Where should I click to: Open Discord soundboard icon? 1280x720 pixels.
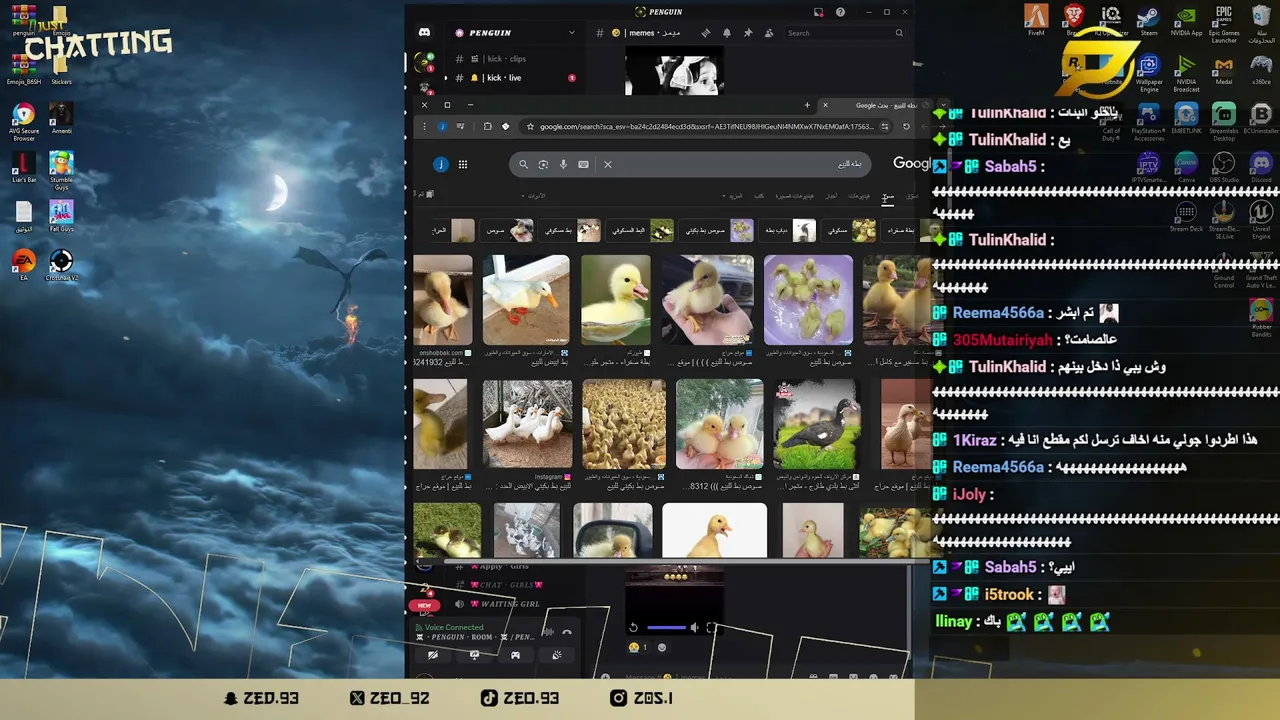click(x=557, y=655)
